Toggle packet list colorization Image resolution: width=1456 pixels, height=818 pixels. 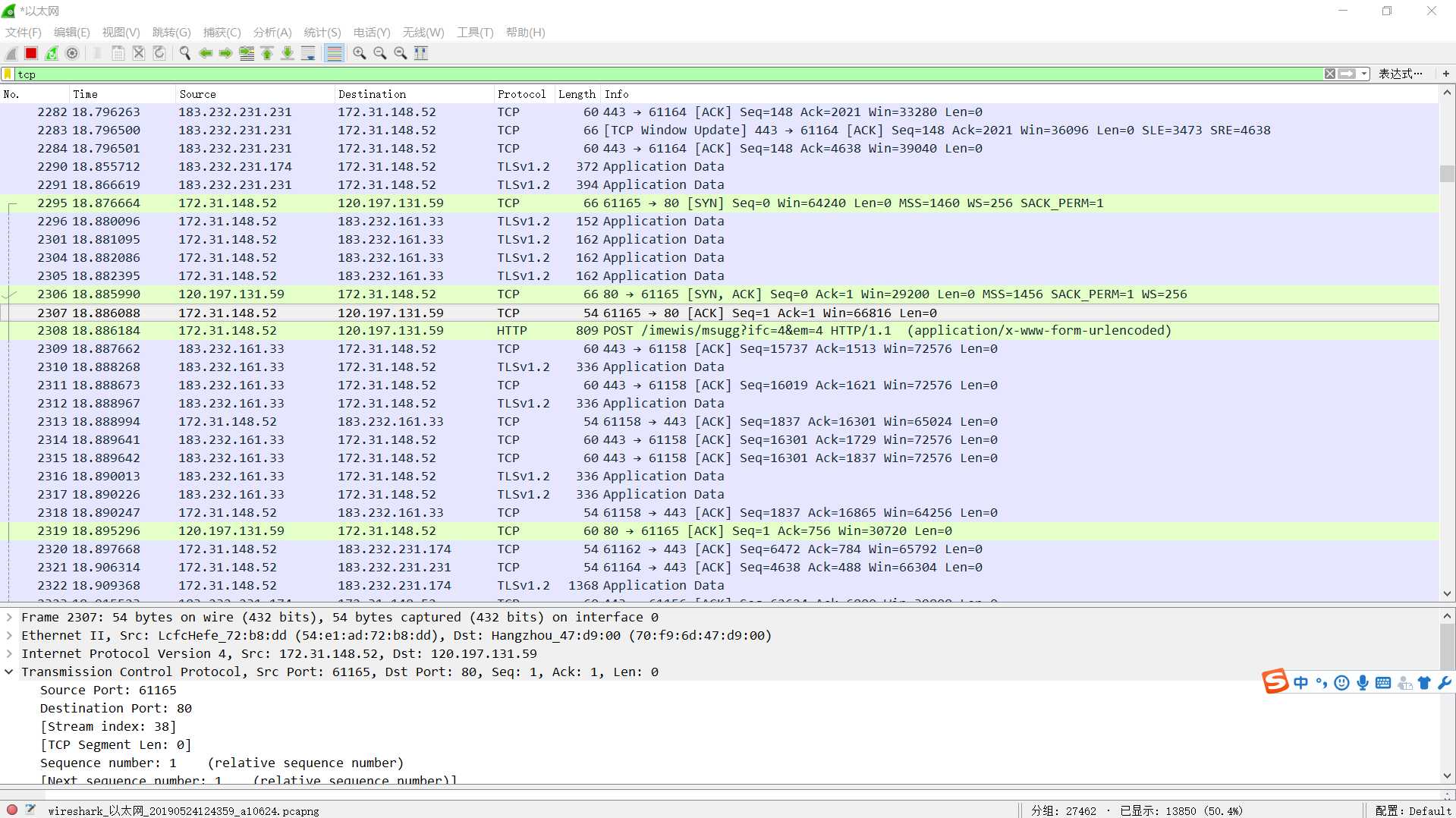tap(334, 53)
